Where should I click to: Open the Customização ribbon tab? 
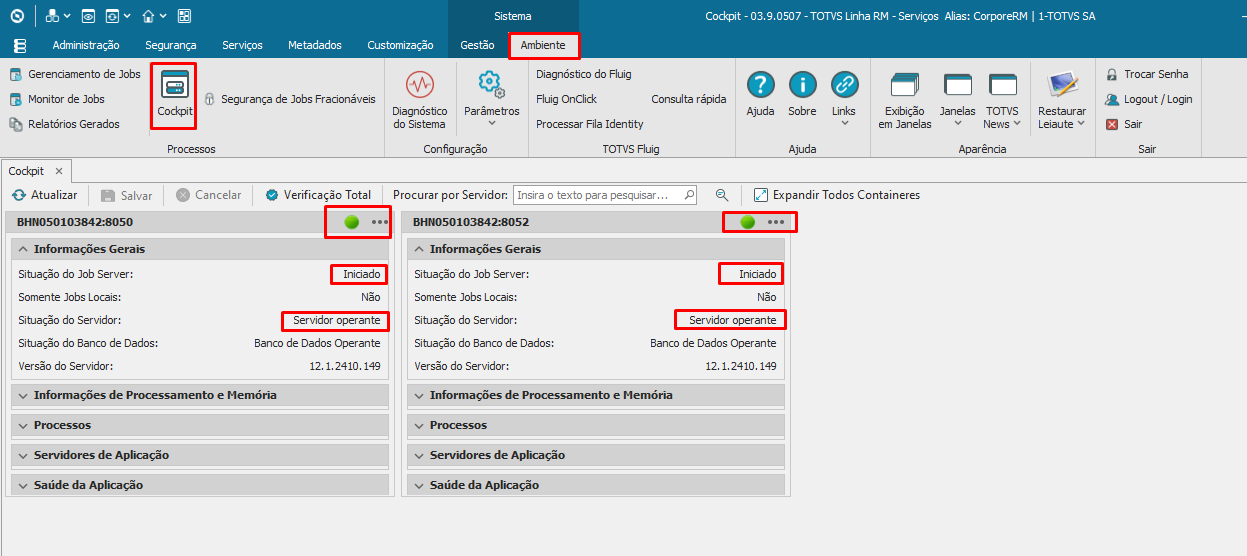(400, 45)
